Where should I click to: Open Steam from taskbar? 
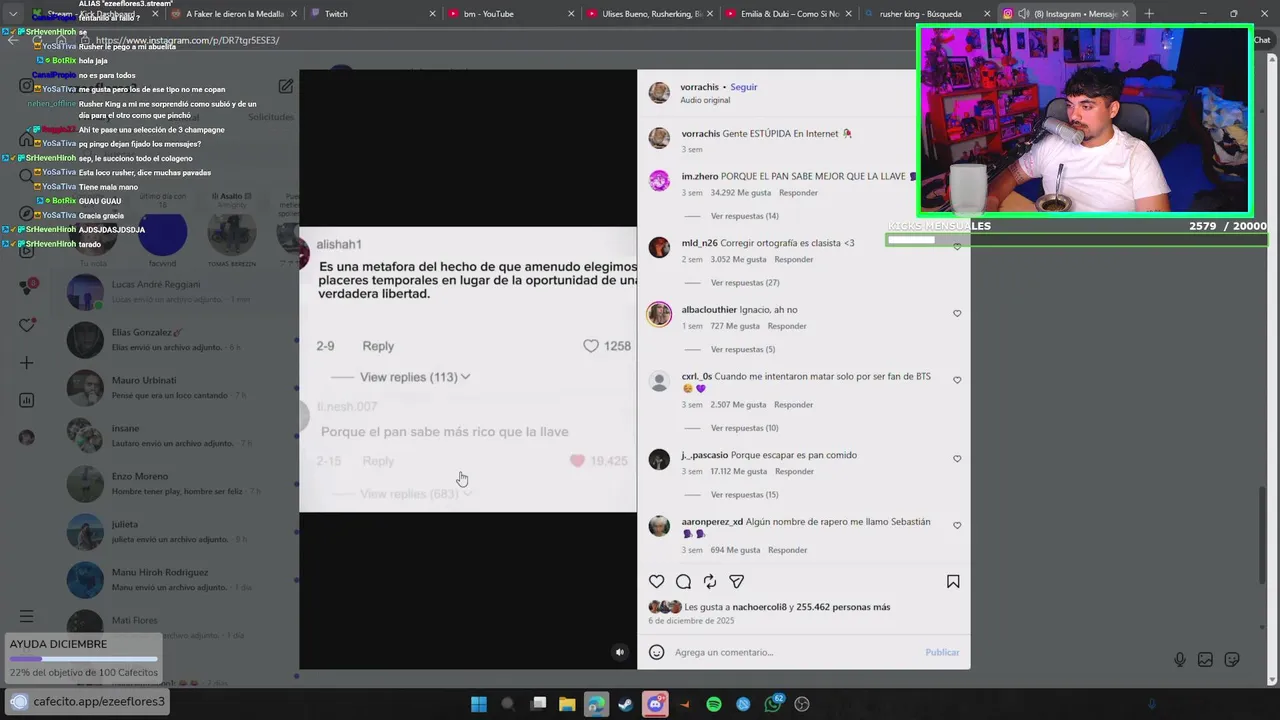[626, 704]
